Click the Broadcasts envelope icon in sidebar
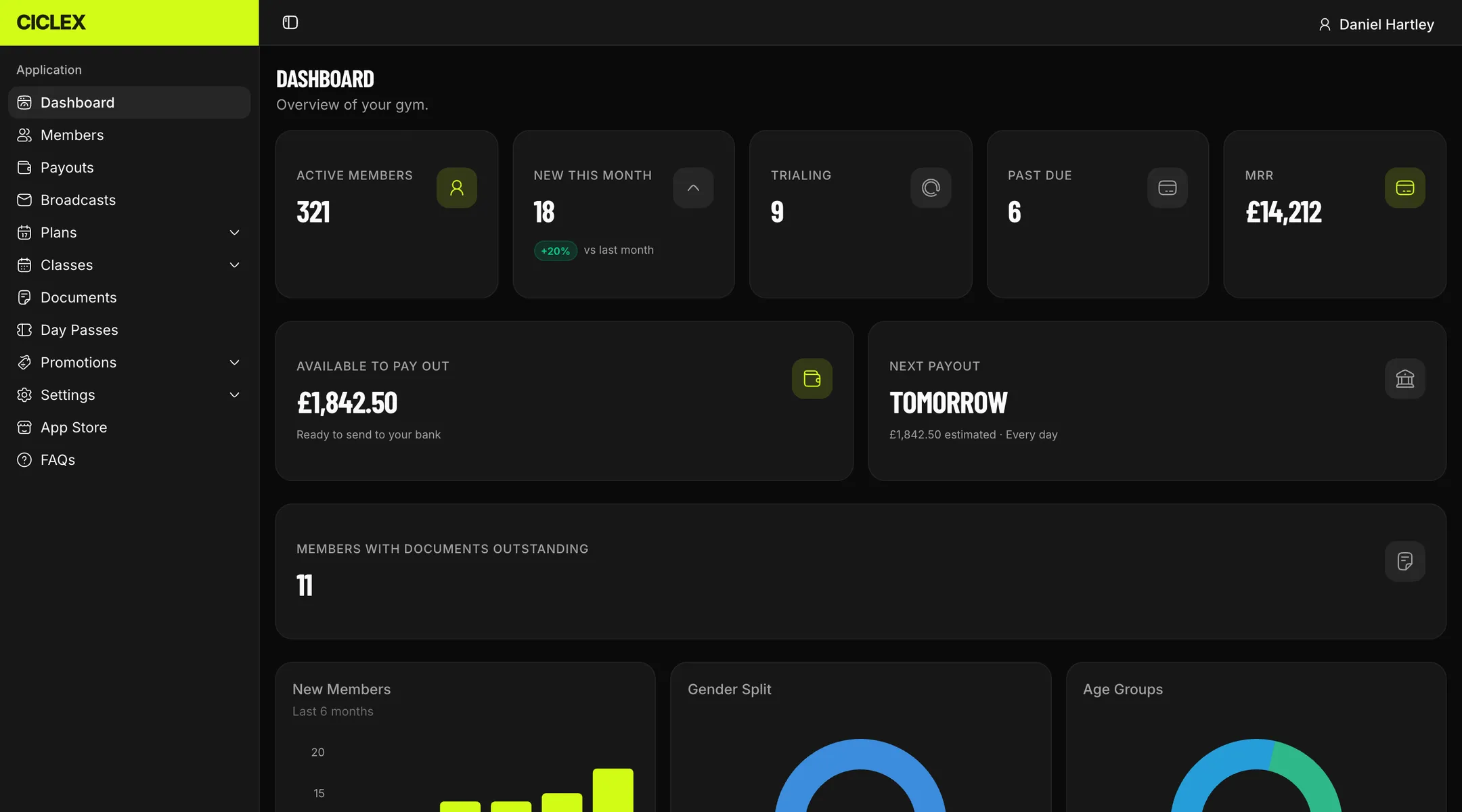Image resolution: width=1462 pixels, height=812 pixels. pos(24,200)
